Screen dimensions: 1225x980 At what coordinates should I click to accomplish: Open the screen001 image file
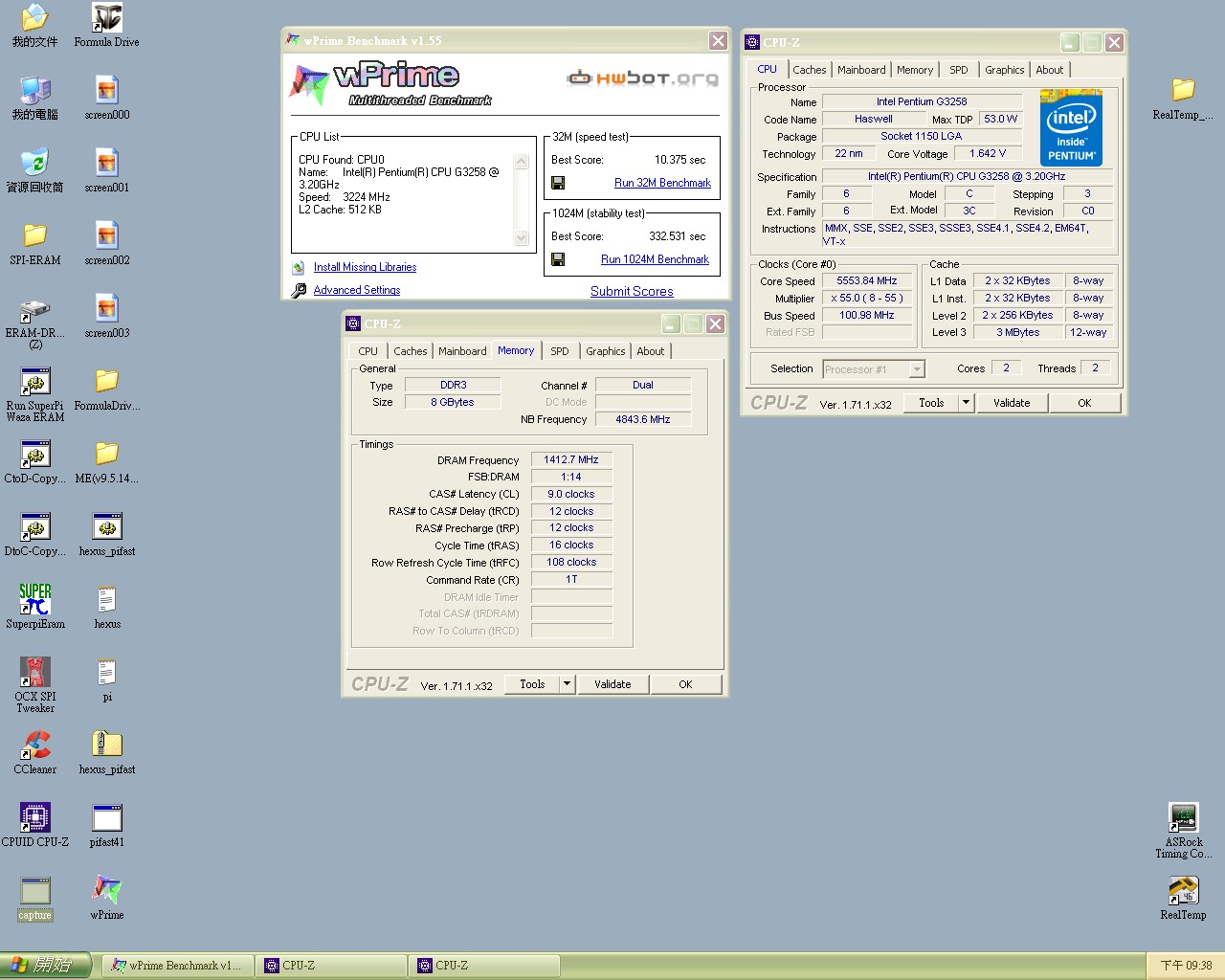106,170
